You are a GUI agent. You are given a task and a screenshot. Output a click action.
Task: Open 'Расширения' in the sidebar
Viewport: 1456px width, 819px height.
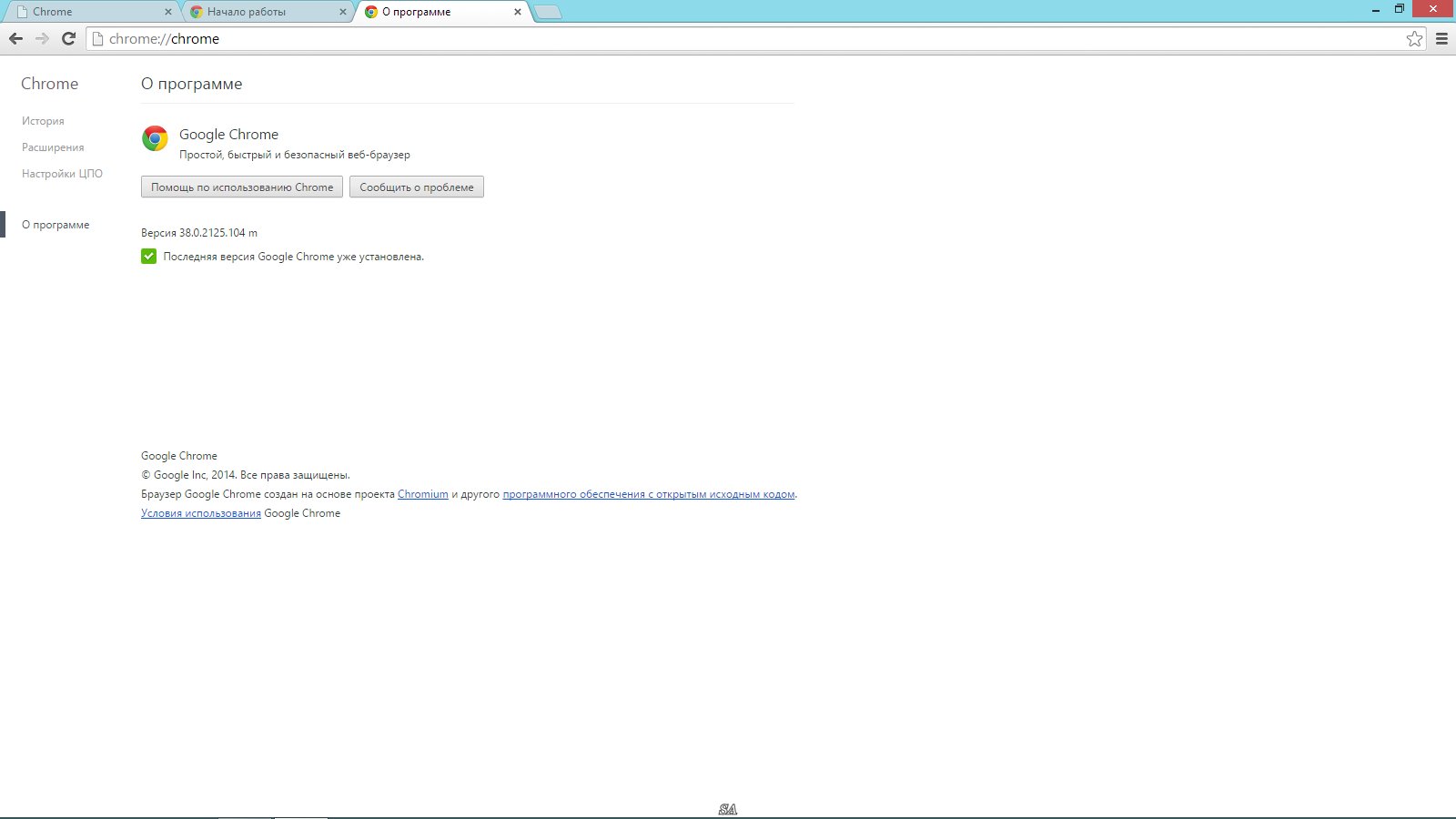pyautogui.click(x=53, y=147)
